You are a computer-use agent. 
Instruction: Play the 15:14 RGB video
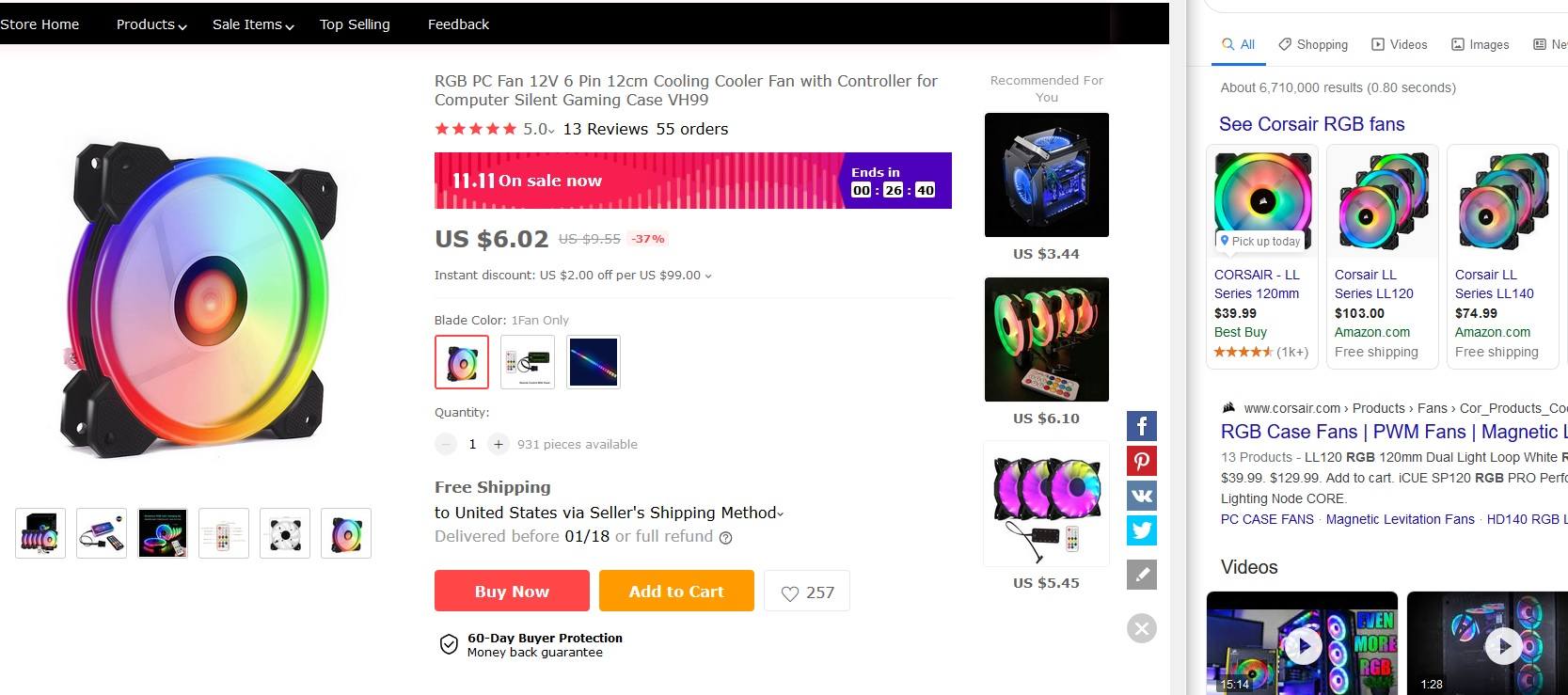pos(1303,646)
